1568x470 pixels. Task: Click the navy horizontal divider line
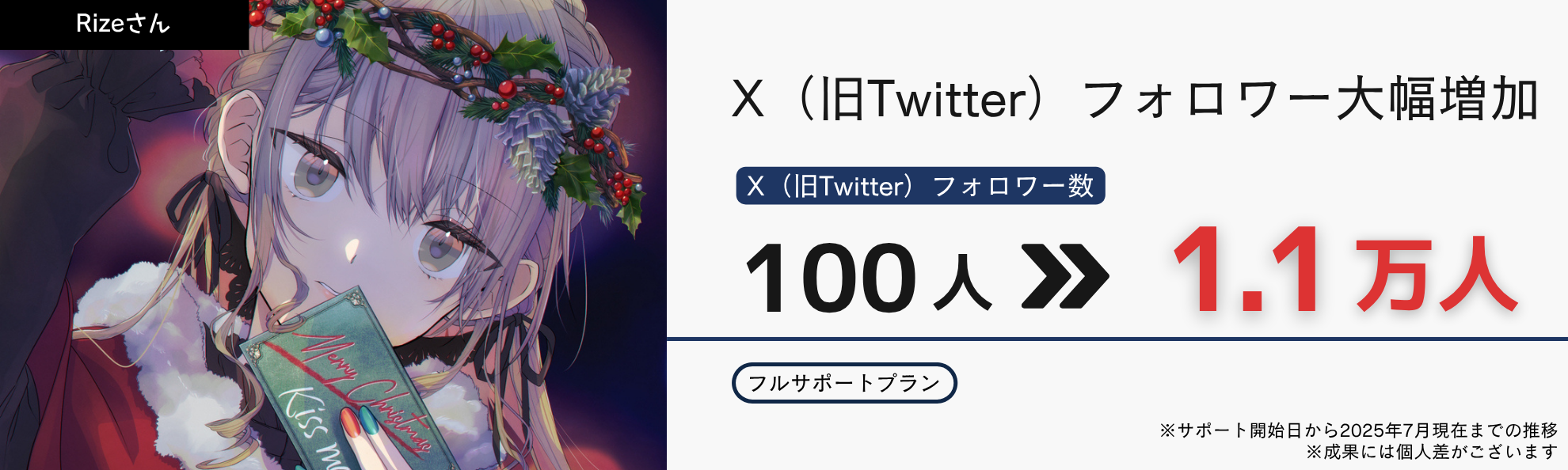coord(1117,339)
